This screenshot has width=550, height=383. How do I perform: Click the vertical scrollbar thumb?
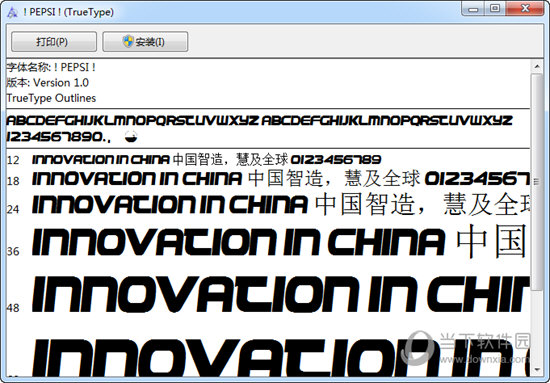(x=537, y=182)
